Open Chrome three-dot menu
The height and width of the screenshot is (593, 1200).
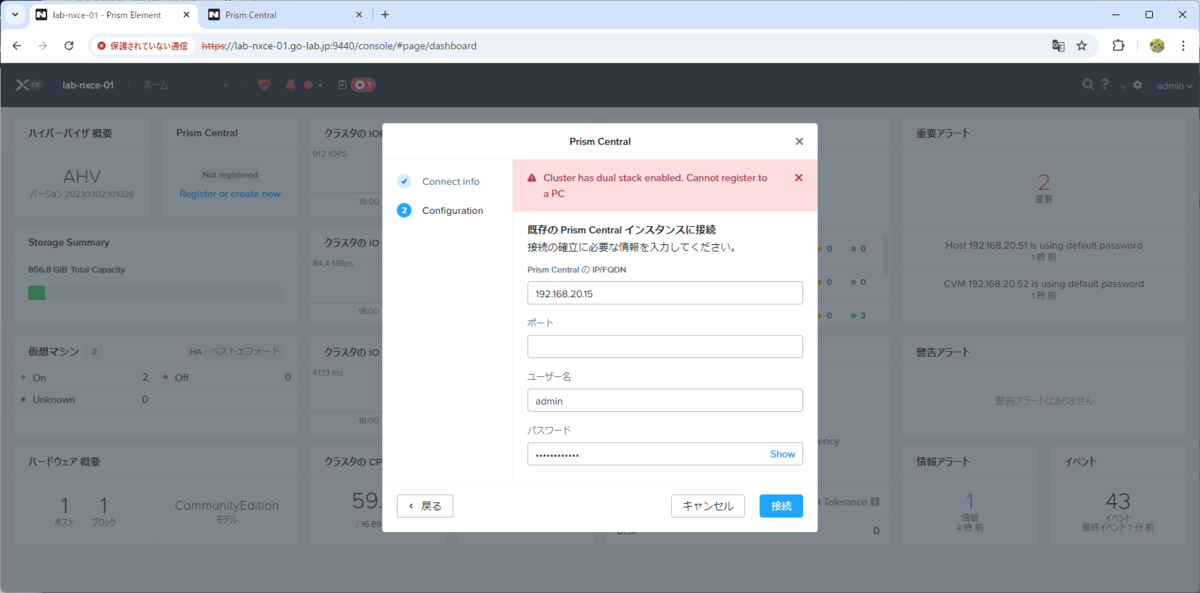click(1183, 46)
